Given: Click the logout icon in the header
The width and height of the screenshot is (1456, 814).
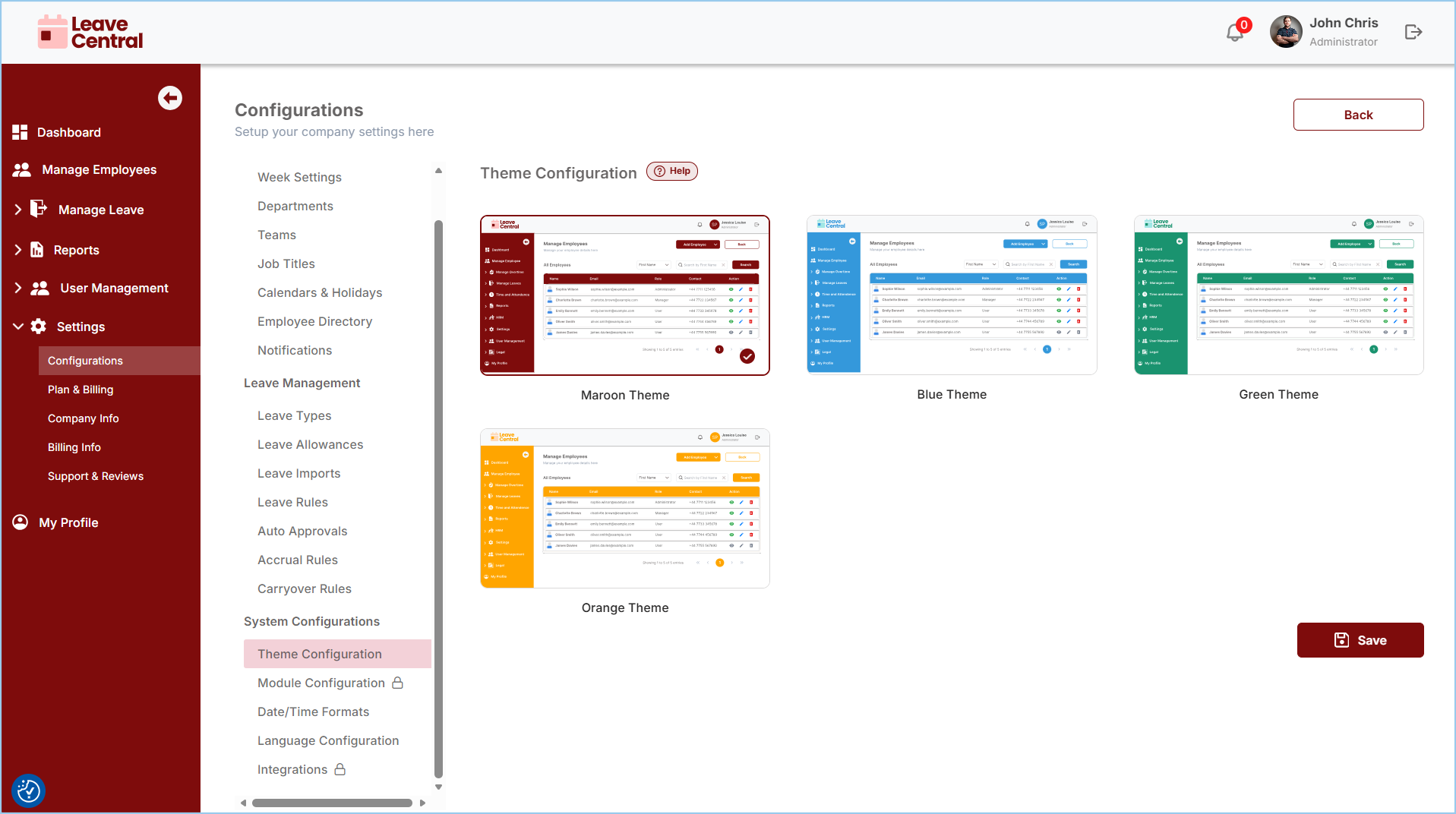Looking at the screenshot, I should tap(1413, 32).
